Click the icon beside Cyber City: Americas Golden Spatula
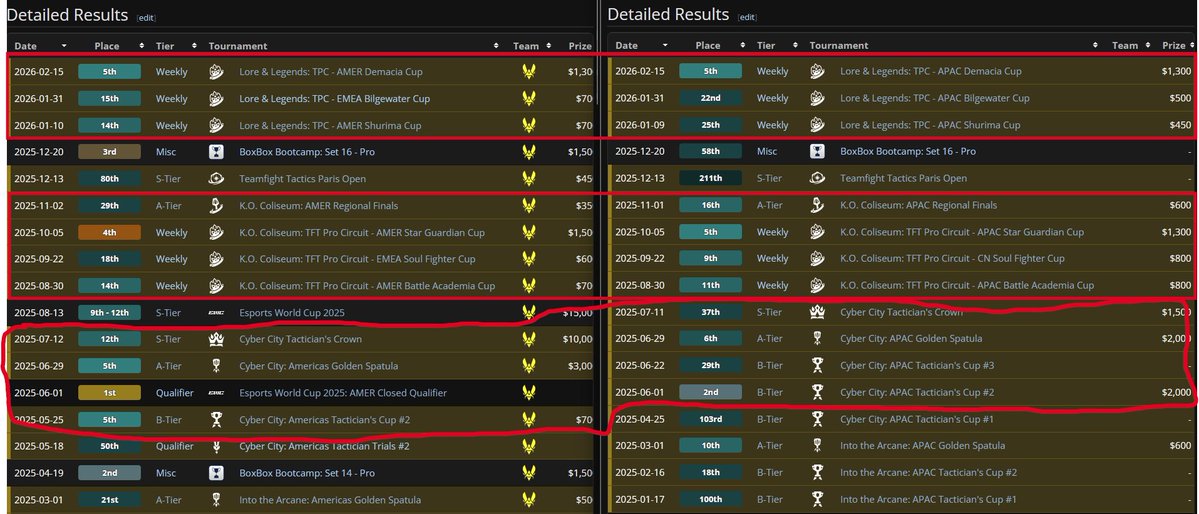This screenshot has height=514, width=1199. coord(216,366)
